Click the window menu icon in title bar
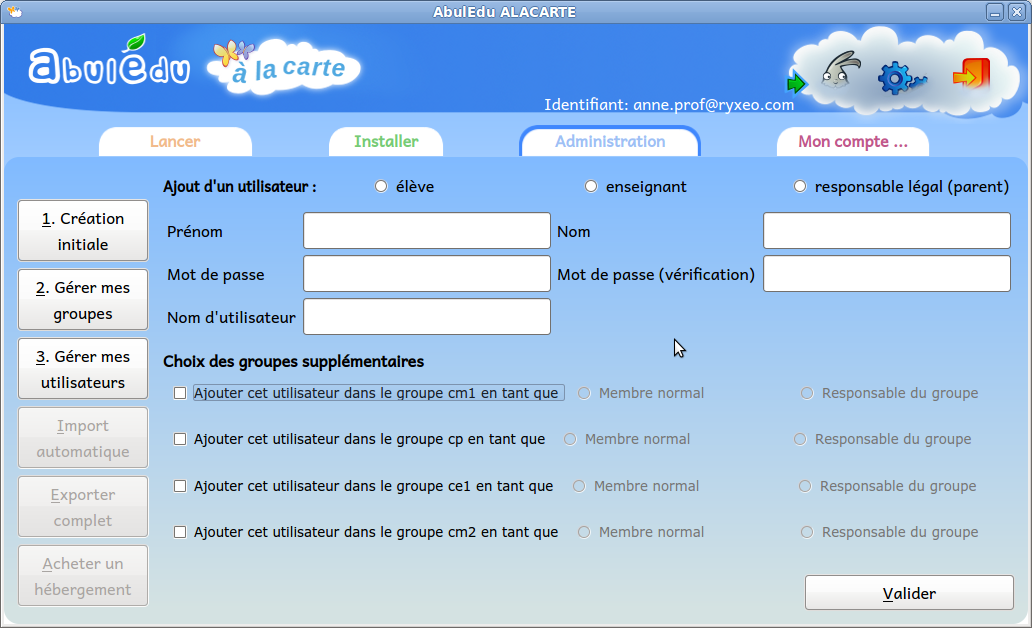The width and height of the screenshot is (1032, 628). (x=14, y=12)
